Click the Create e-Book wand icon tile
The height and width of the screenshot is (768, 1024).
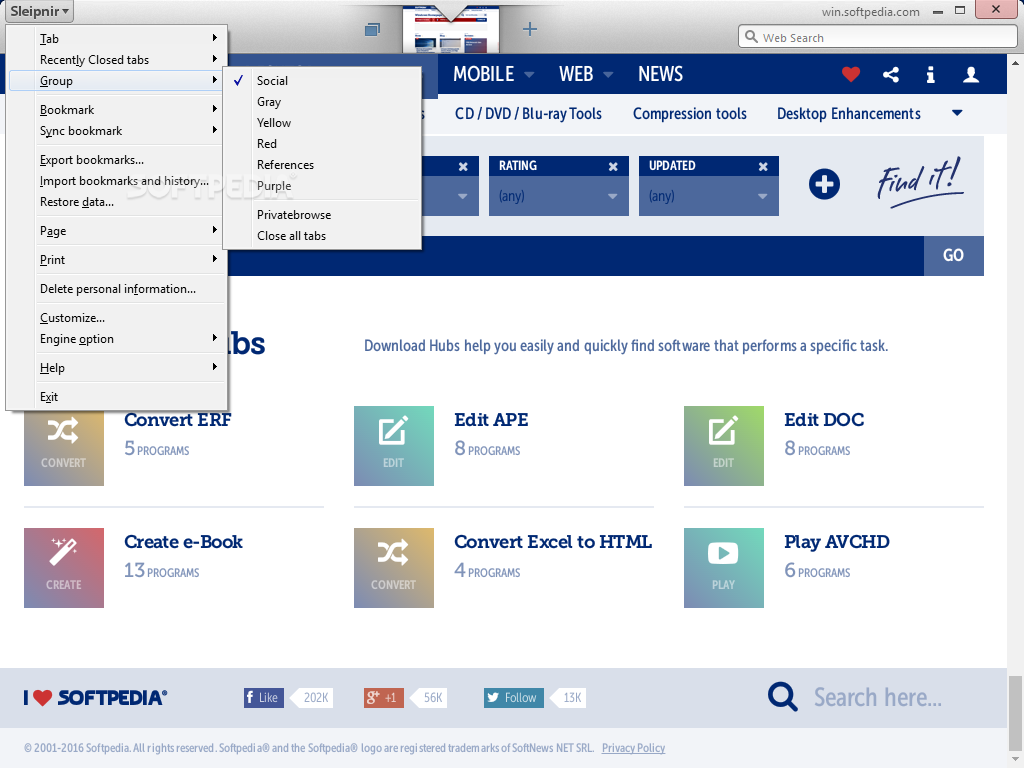click(64, 568)
